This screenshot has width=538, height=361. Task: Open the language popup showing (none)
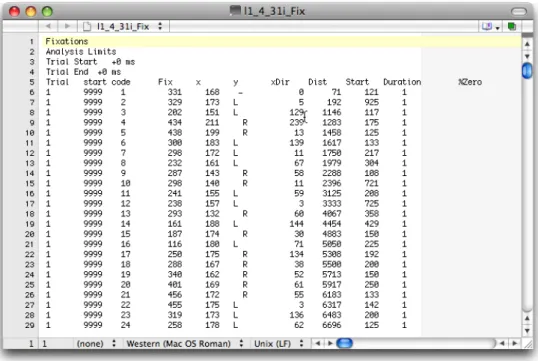(x=96, y=343)
